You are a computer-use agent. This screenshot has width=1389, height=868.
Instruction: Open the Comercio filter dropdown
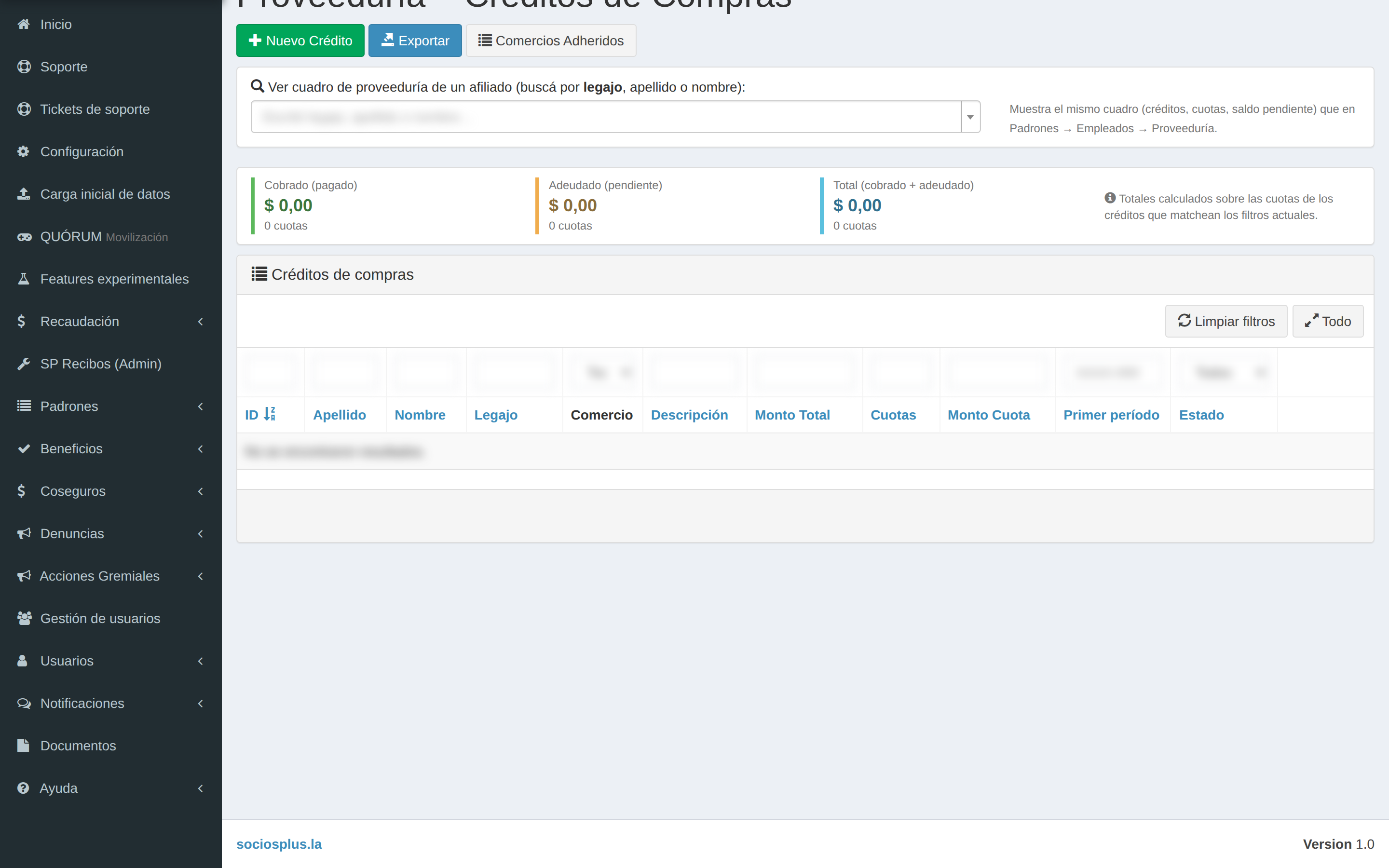click(x=604, y=373)
